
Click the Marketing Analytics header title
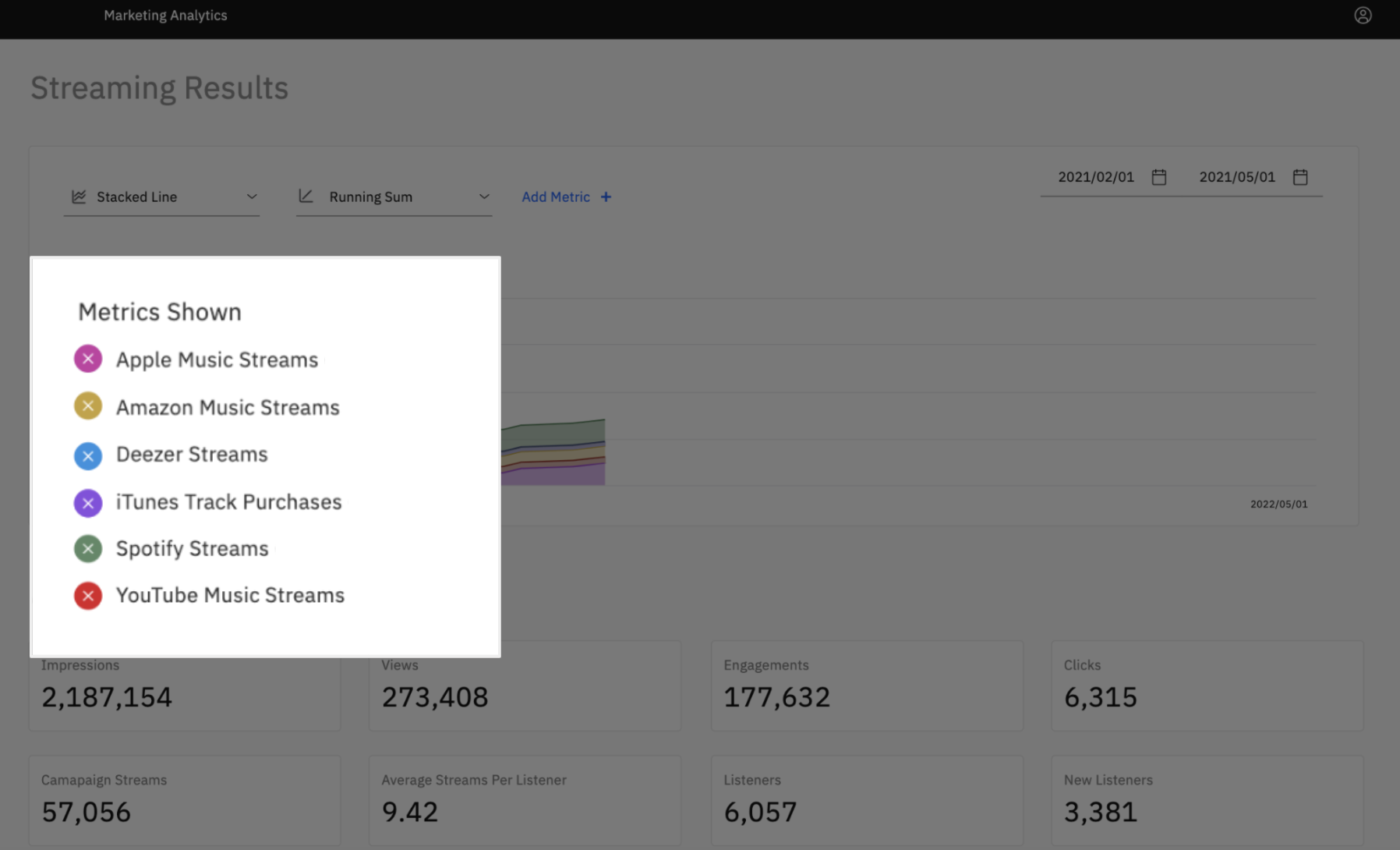click(165, 16)
